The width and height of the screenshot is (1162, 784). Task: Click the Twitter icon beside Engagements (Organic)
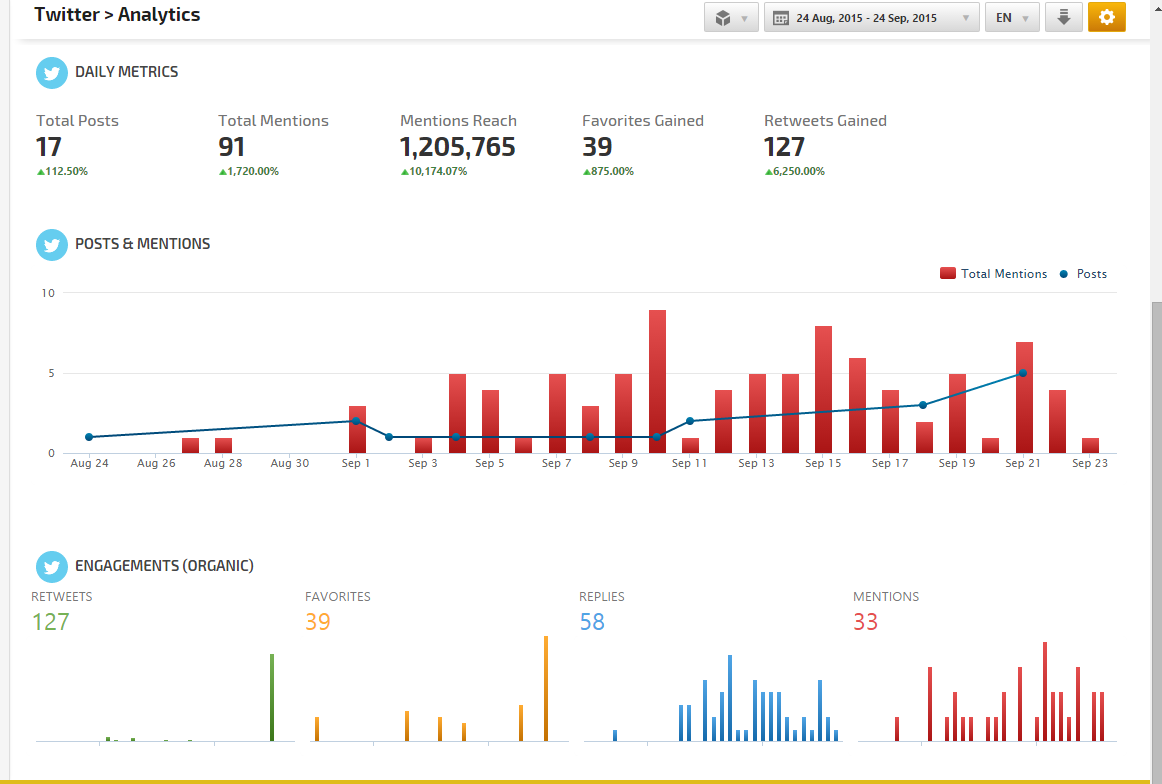52,567
